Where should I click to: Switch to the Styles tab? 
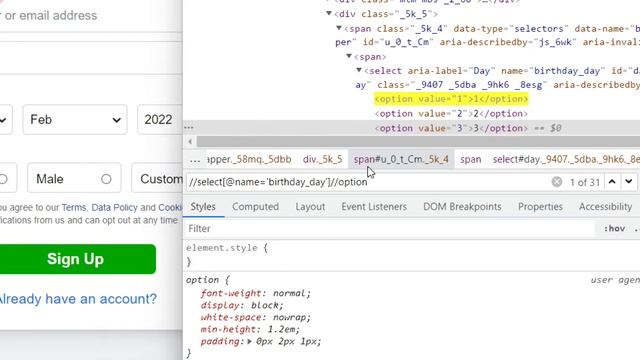pyautogui.click(x=203, y=207)
